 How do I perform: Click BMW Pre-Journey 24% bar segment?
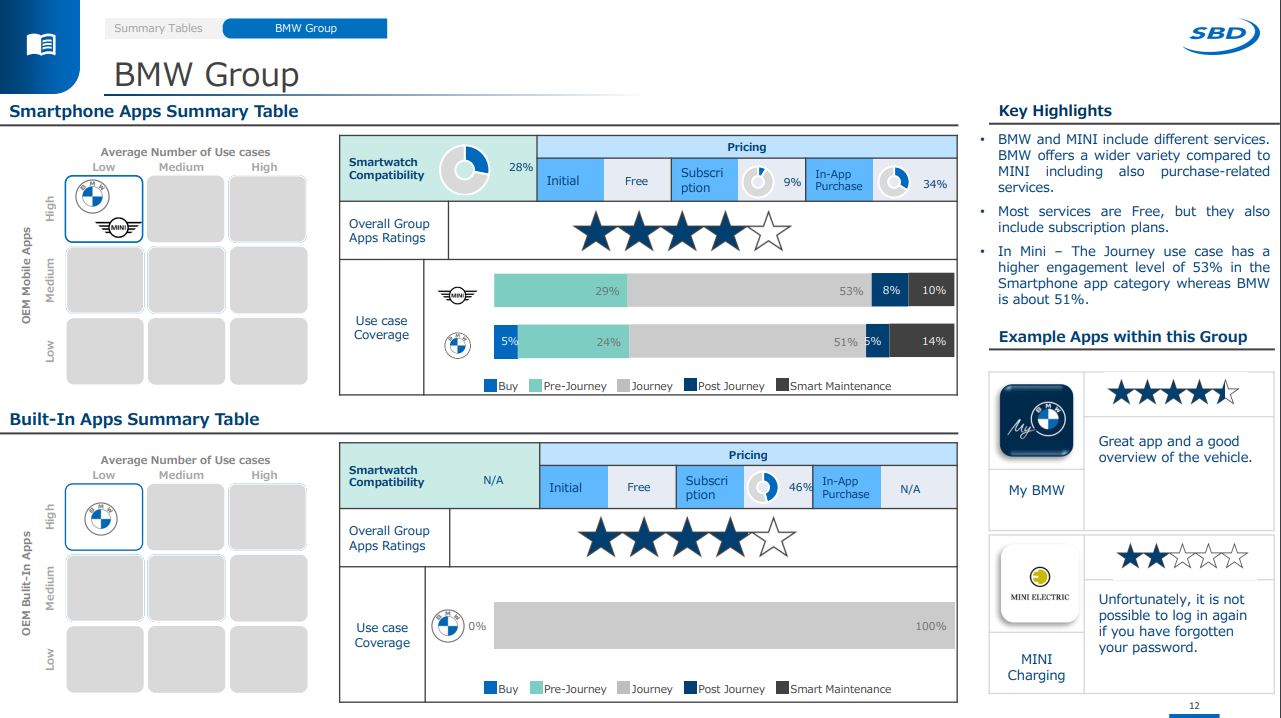(573, 341)
